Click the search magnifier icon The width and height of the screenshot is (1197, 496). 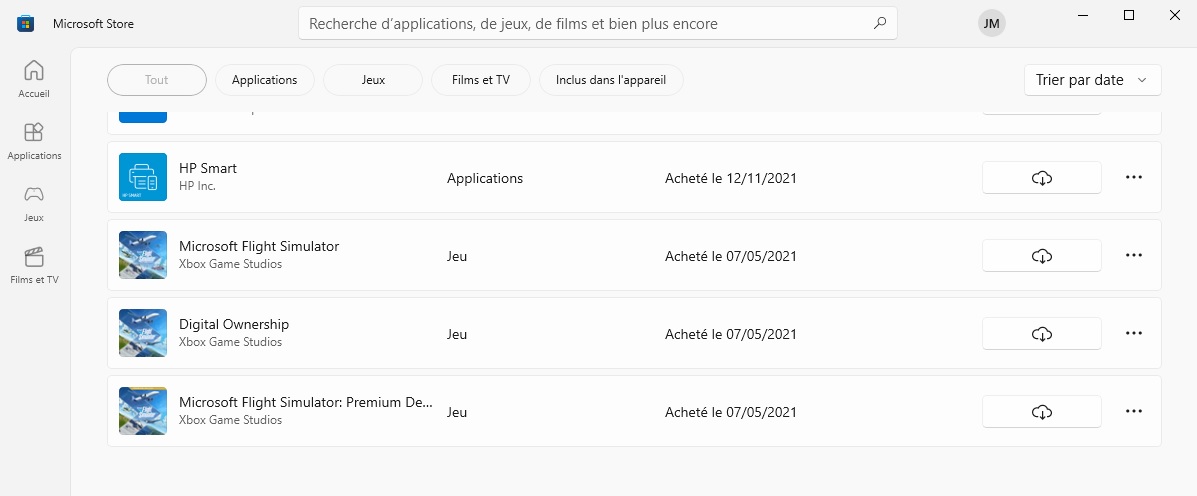(x=880, y=23)
